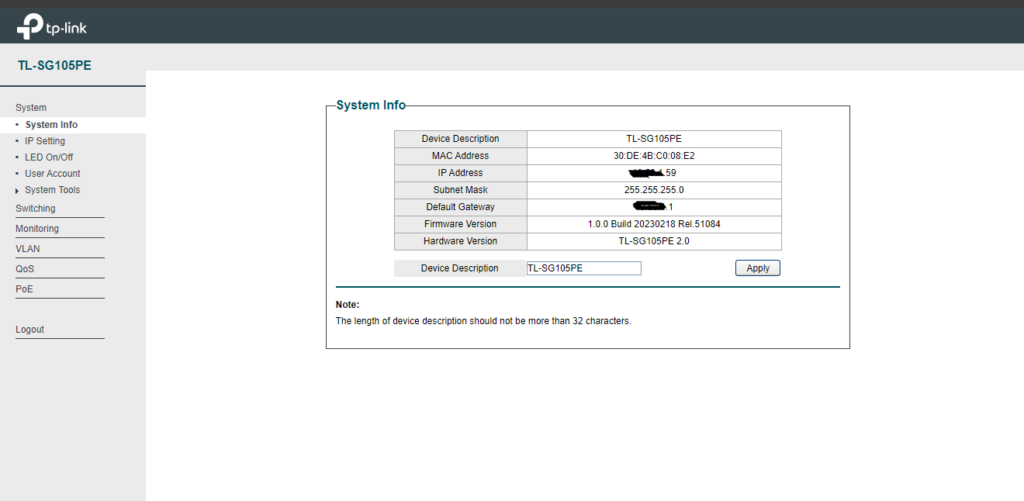The width and height of the screenshot is (1024, 501).
Task: Click the Note heading below the form
Action: click(x=347, y=305)
